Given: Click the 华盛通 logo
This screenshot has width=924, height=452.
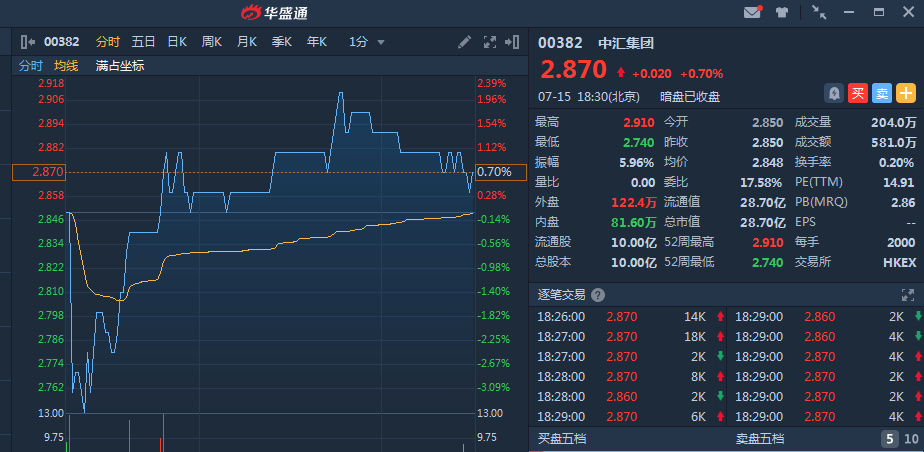Looking at the screenshot, I should [275, 12].
